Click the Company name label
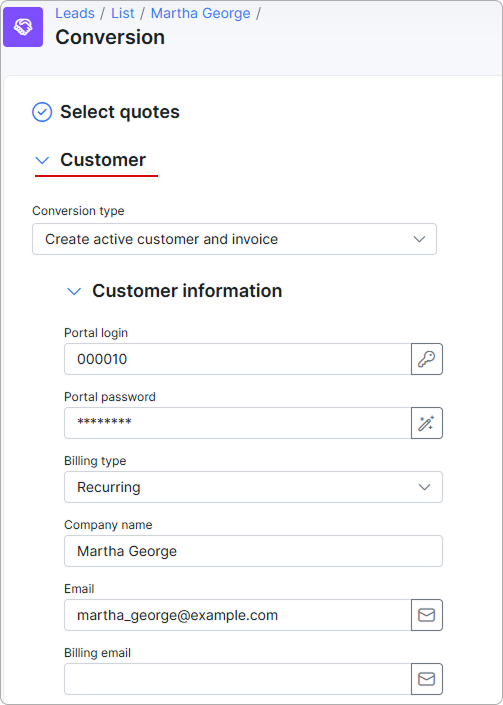This screenshot has height=705, width=503. 108,525
